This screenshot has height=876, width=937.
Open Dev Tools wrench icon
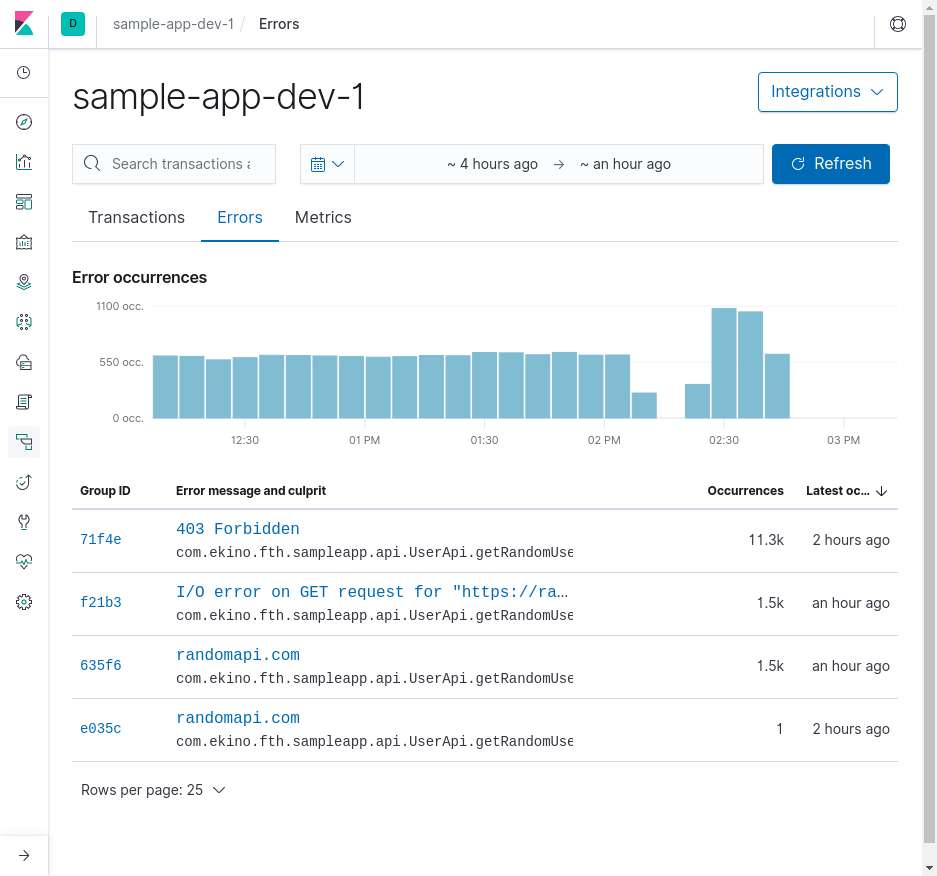(x=24, y=522)
